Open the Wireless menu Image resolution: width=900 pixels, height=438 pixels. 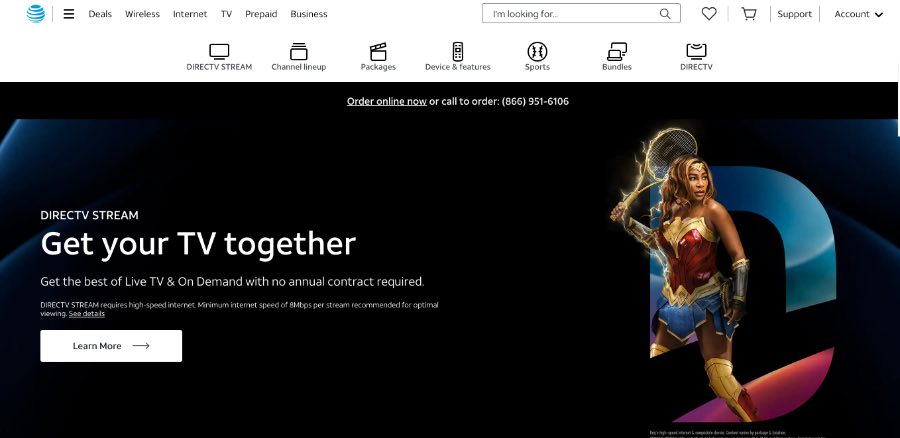point(142,14)
